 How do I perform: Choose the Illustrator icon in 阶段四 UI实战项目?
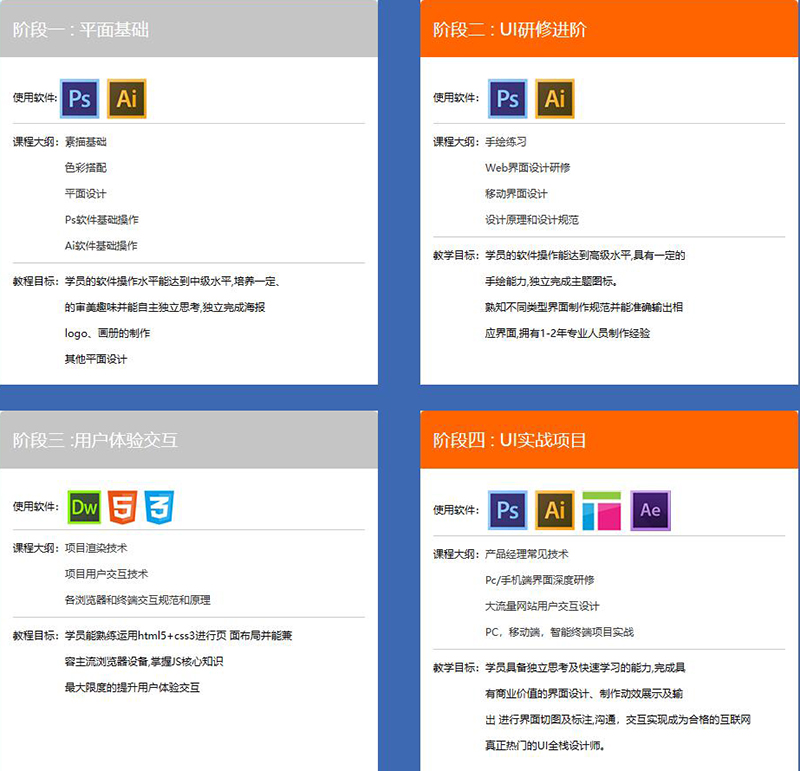[555, 510]
